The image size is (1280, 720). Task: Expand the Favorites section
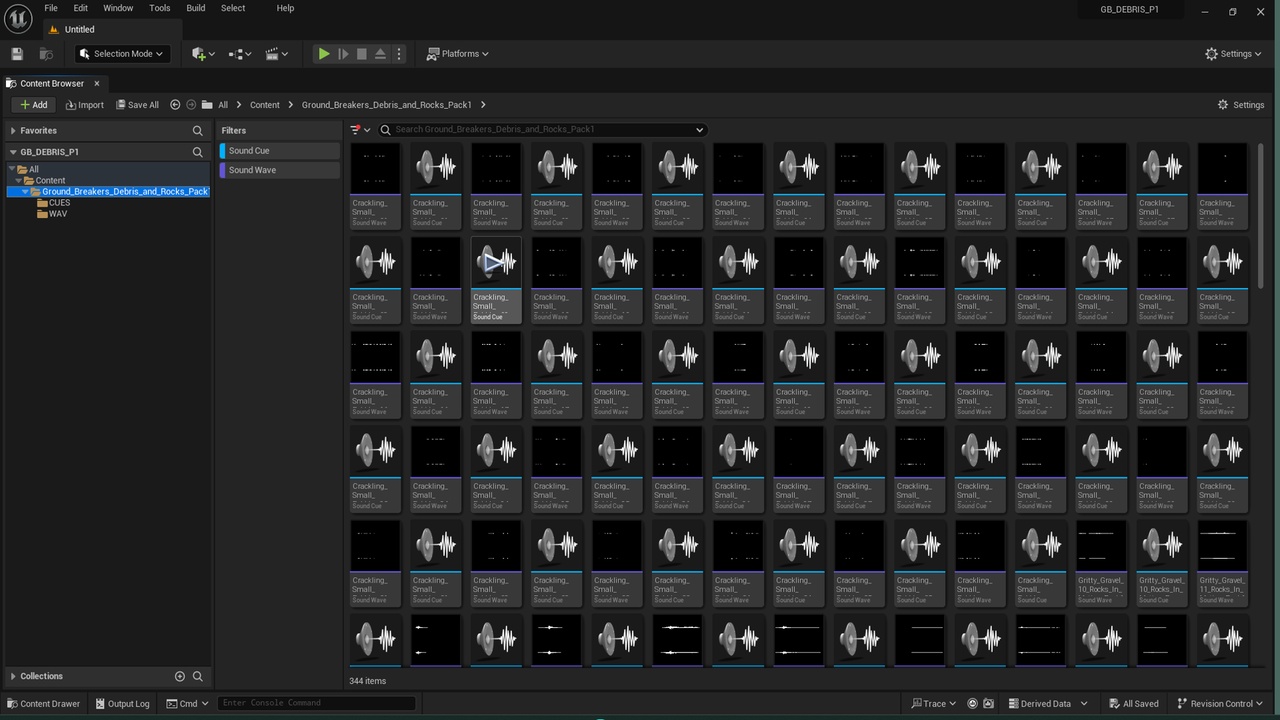[13, 131]
